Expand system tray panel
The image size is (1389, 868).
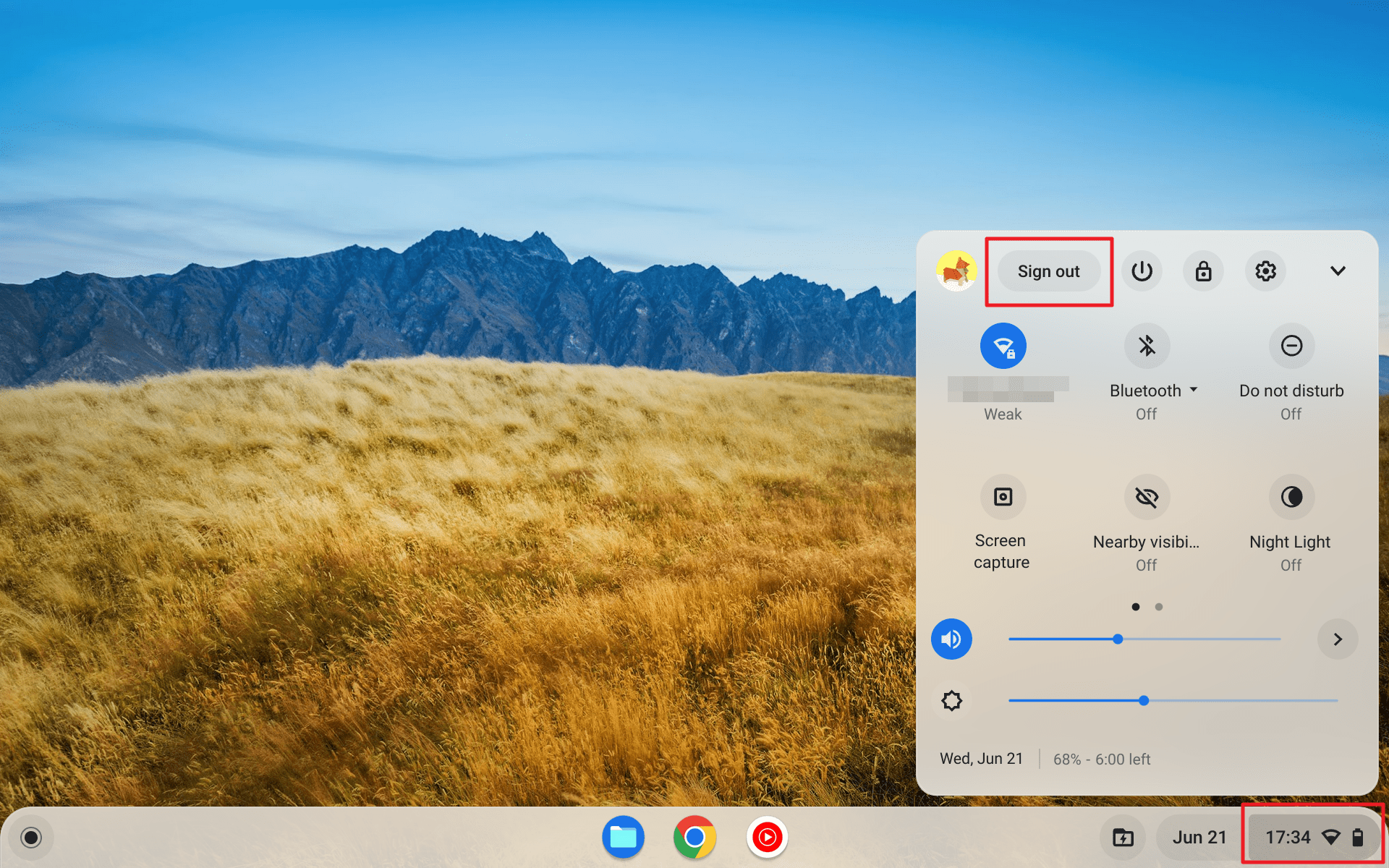tap(1338, 270)
